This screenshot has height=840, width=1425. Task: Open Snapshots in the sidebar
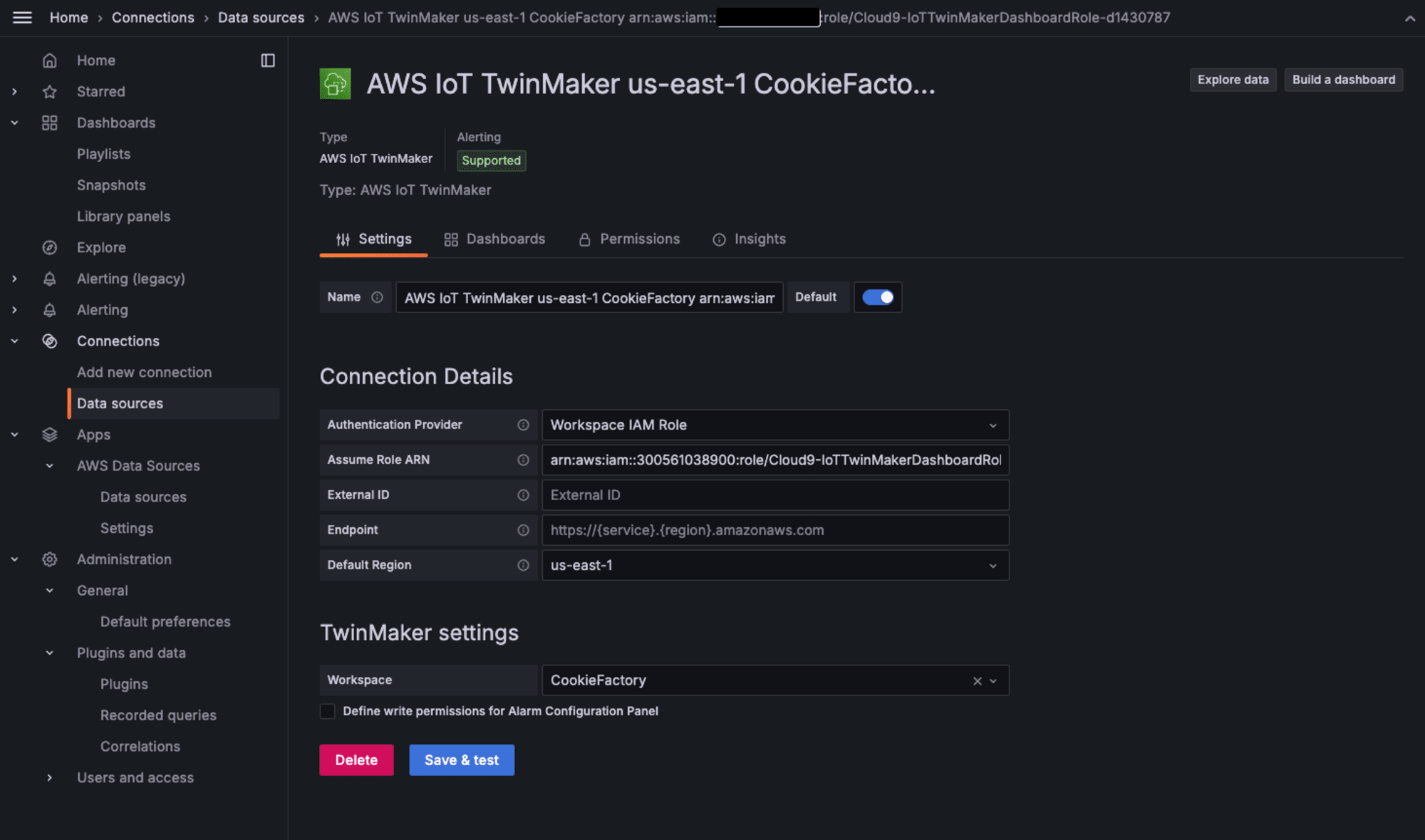[x=111, y=185]
